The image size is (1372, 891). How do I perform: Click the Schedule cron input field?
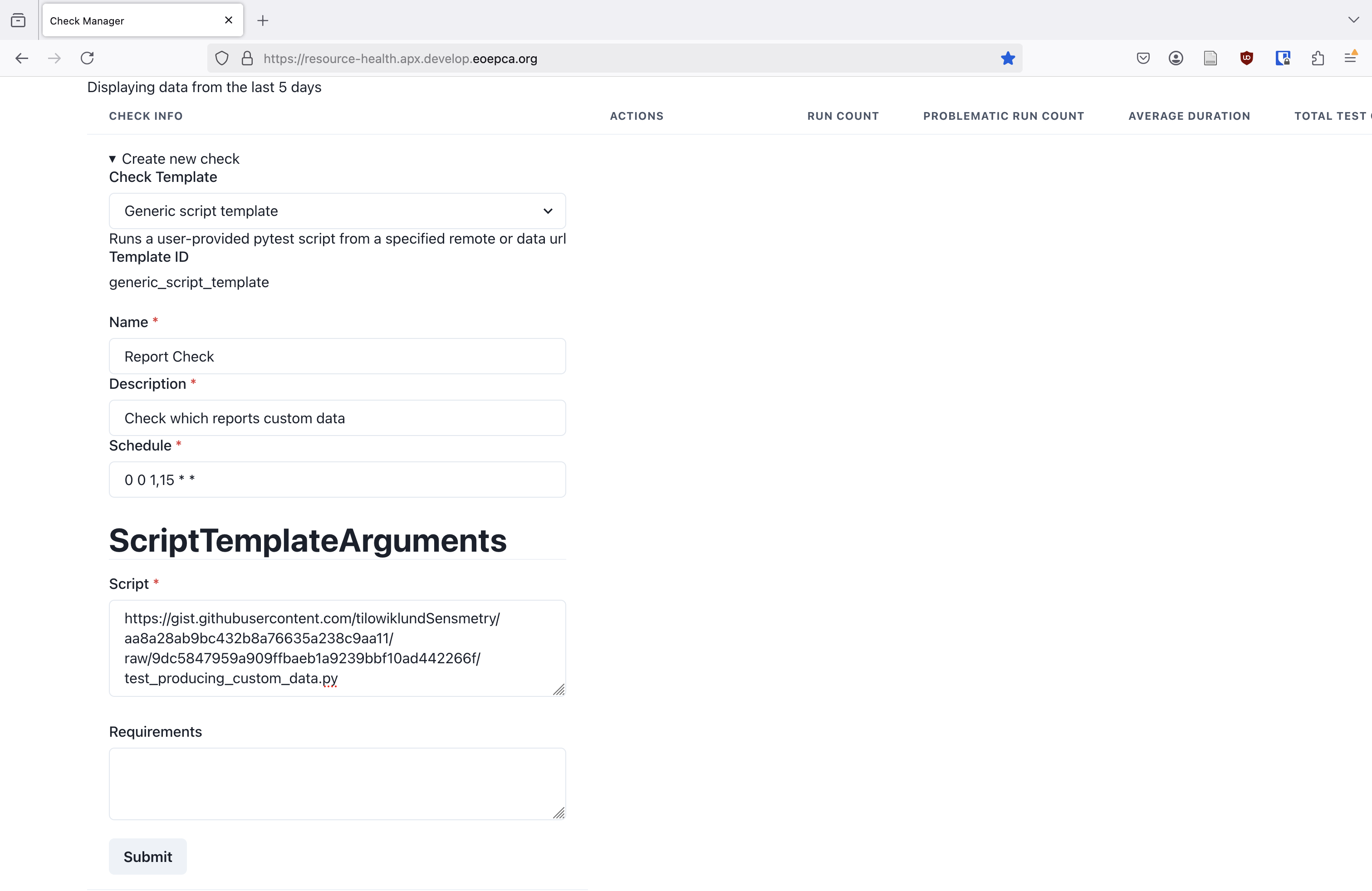(337, 480)
